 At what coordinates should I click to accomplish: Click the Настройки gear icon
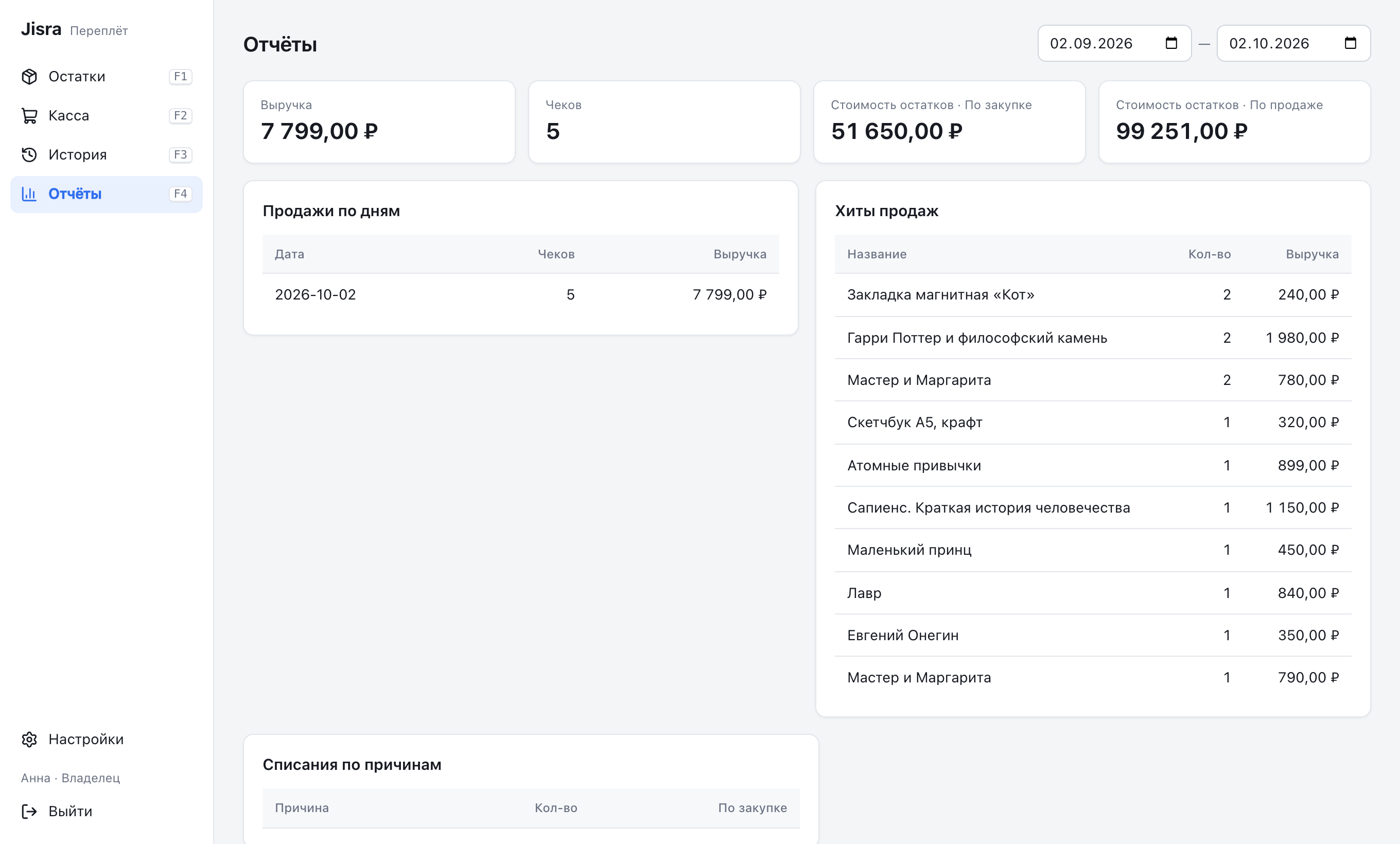pyautogui.click(x=29, y=739)
